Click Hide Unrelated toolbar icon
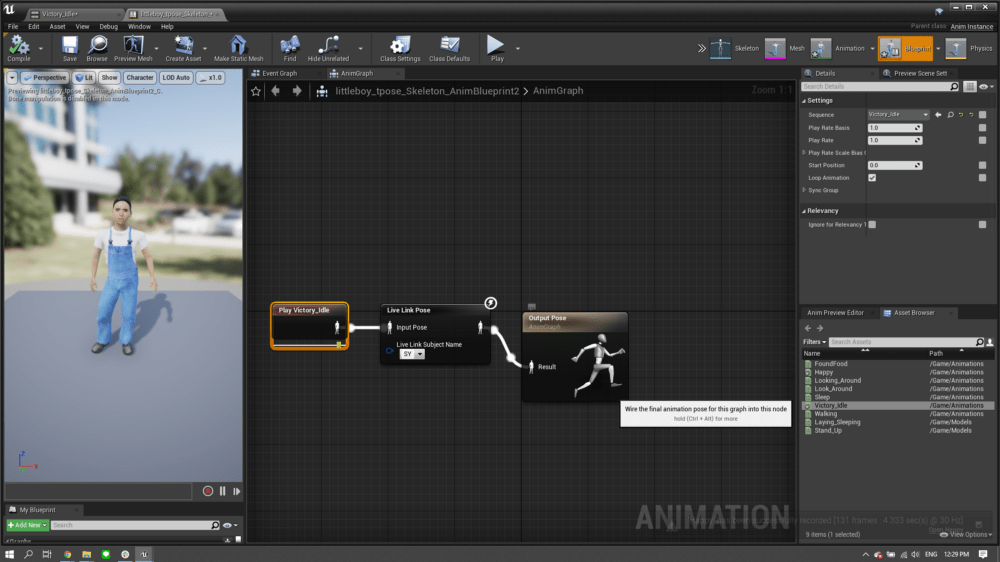Screen dimensions: 1000x562 [328, 48]
